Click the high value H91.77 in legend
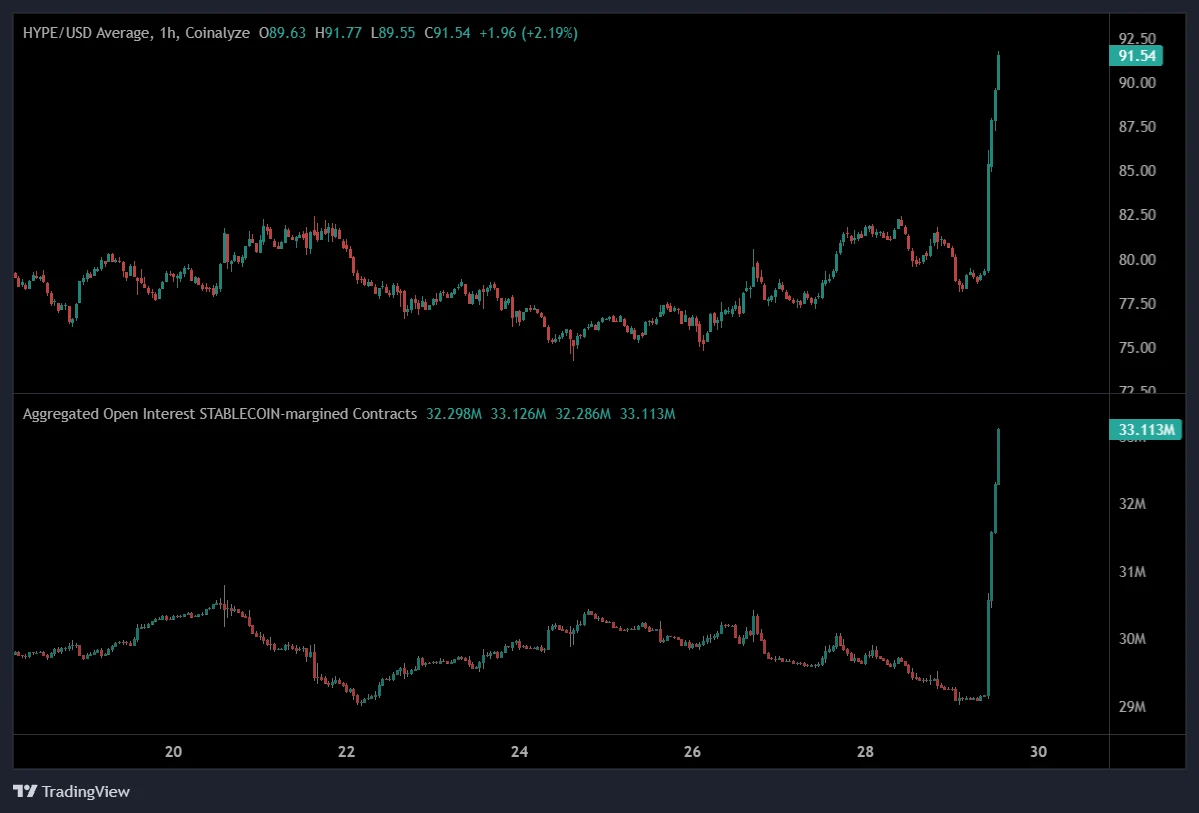 point(339,33)
